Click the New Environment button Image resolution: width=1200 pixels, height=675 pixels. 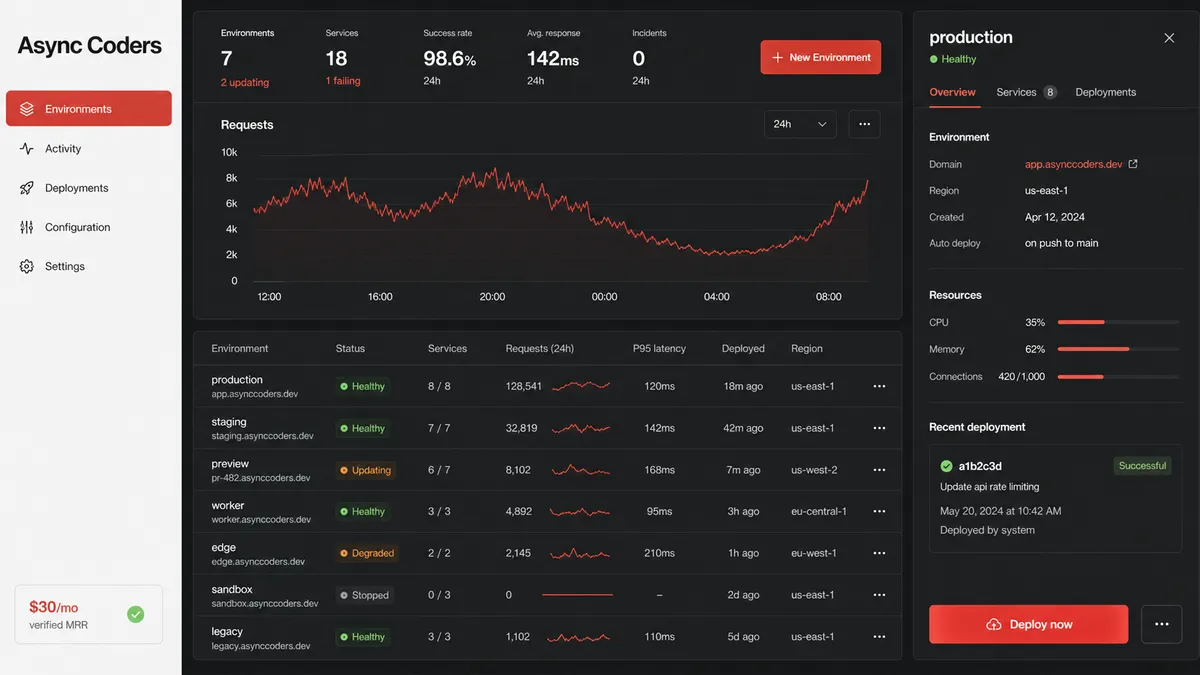[x=820, y=57]
